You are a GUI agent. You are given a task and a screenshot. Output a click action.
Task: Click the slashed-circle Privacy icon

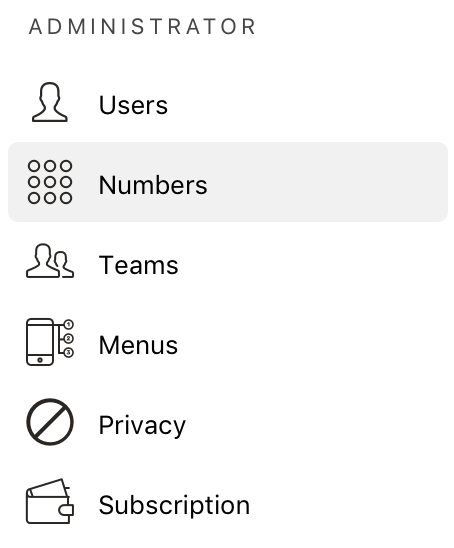point(50,422)
